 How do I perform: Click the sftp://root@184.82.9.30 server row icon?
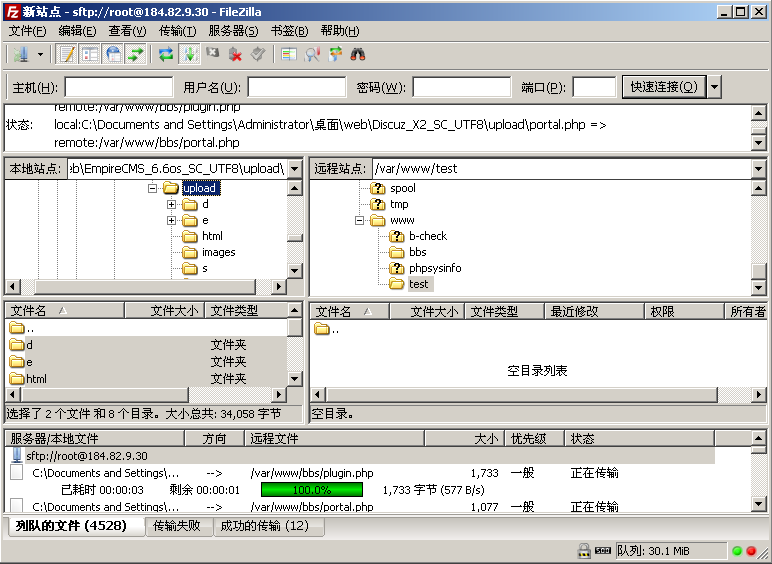pyautogui.click(x=17, y=456)
